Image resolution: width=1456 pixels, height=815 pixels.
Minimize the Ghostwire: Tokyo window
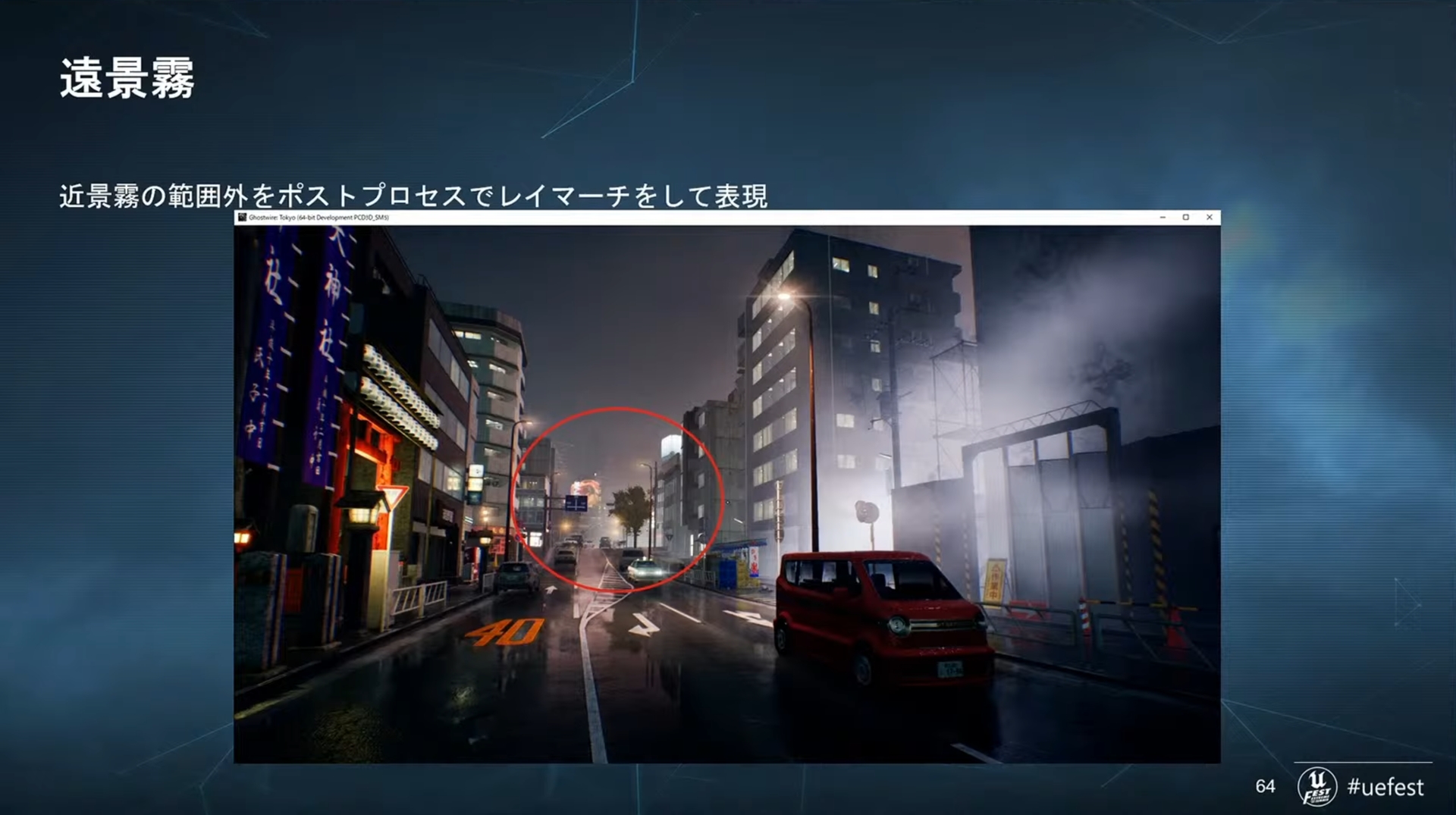[x=1163, y=218]
